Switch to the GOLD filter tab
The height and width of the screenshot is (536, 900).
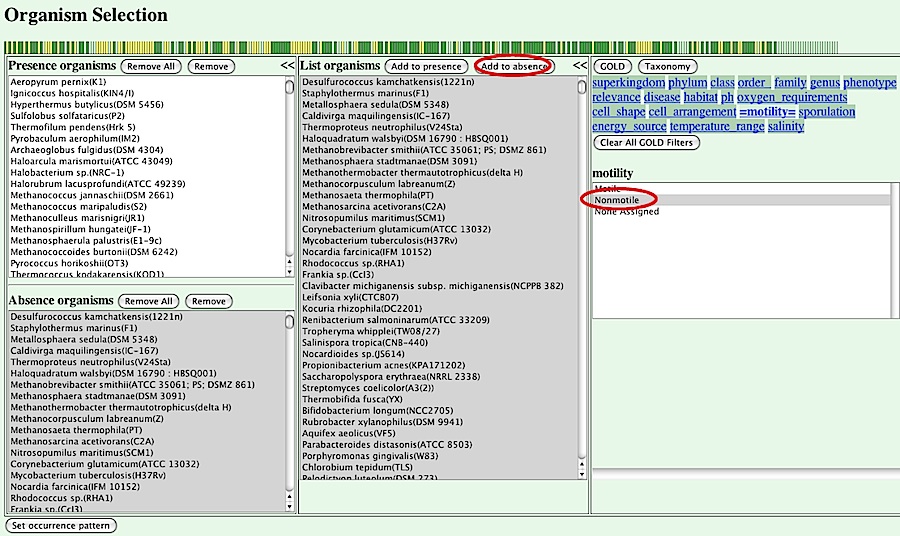[x=612, y=66]
